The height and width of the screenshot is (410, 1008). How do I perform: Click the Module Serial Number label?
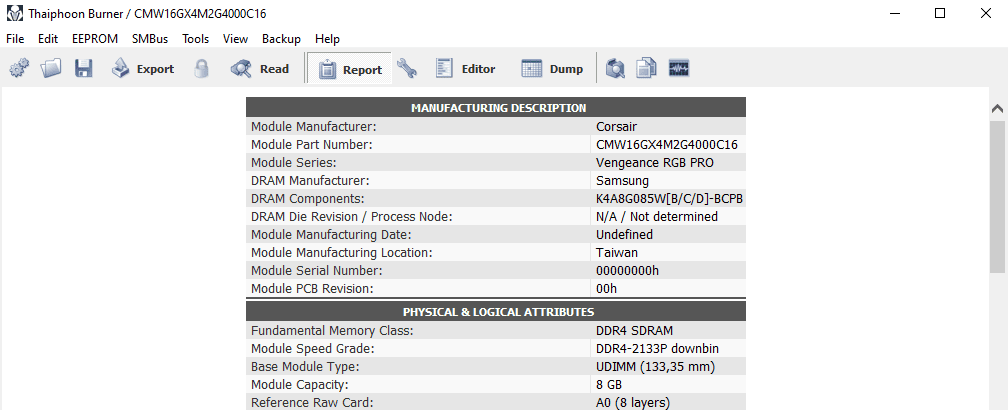click(317, 271)
